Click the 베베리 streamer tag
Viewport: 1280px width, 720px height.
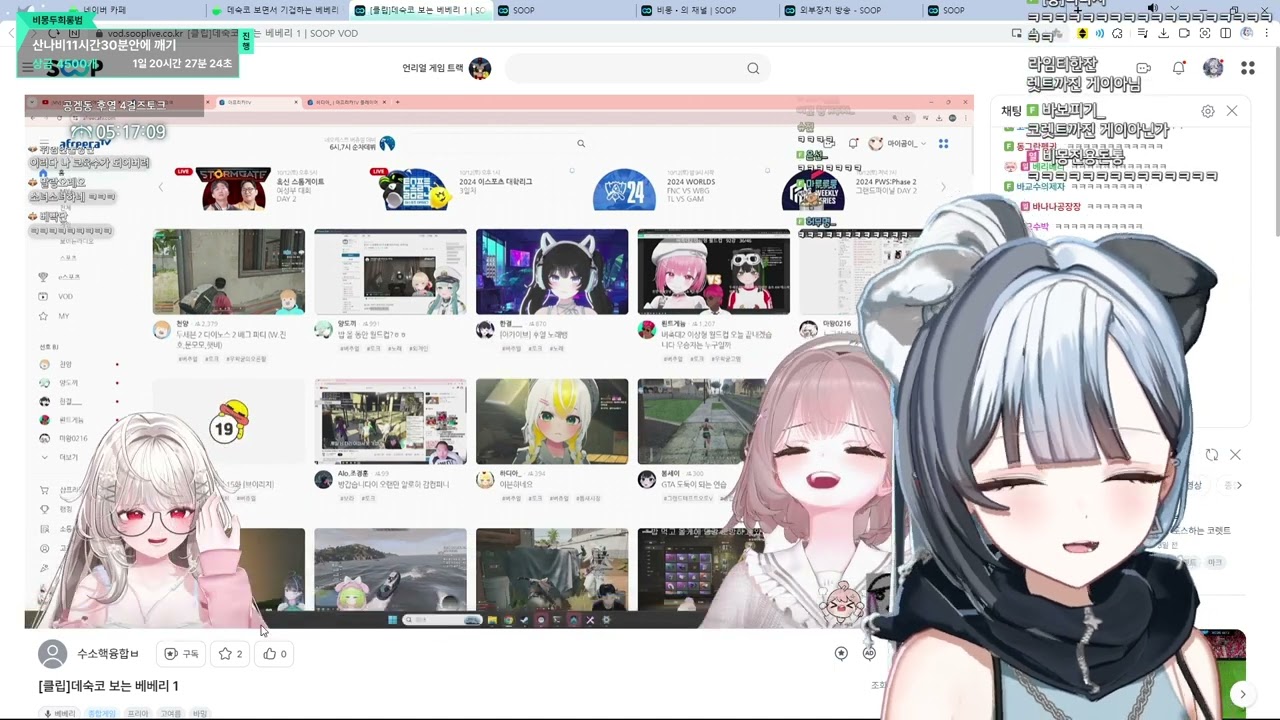60,714
